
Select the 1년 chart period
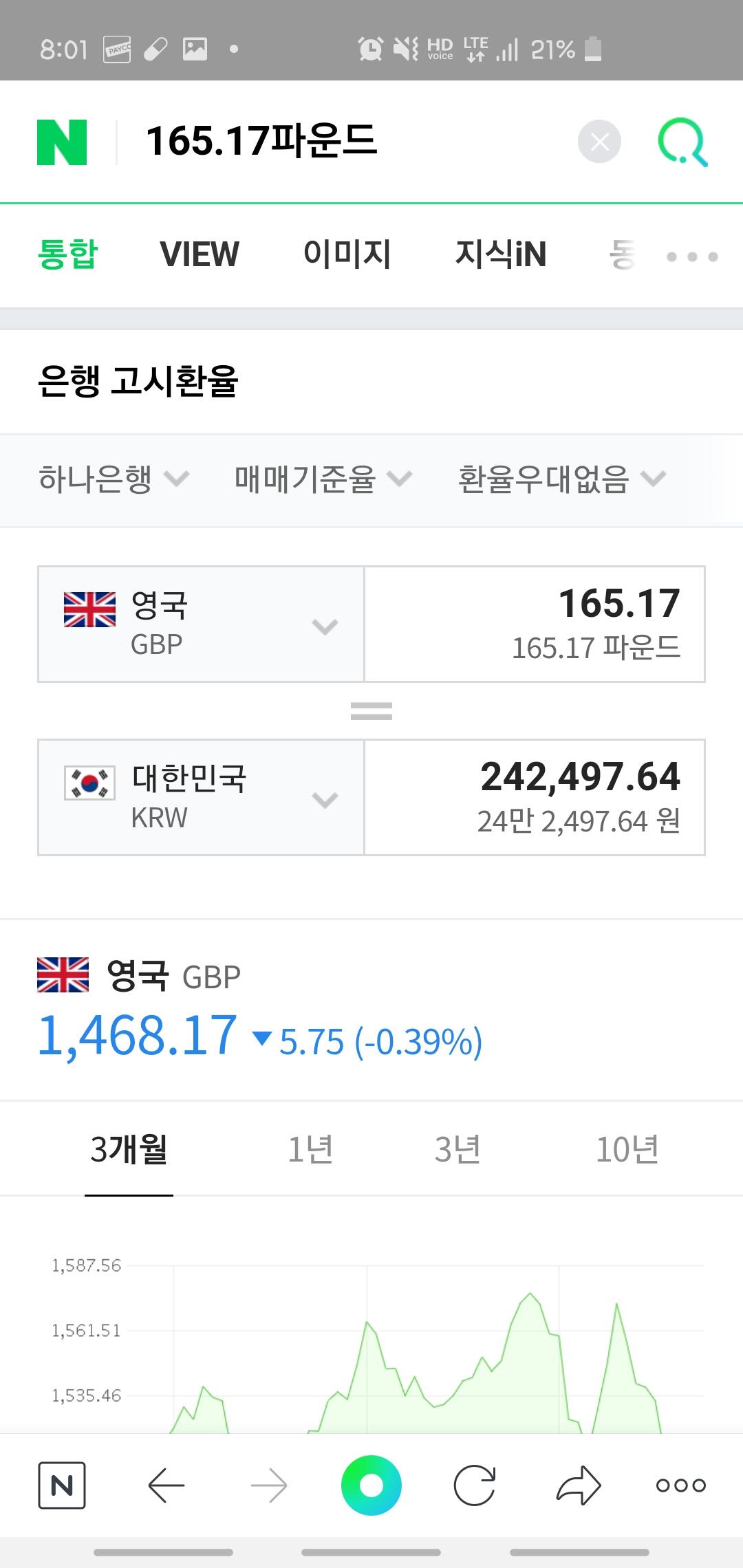click(310, 1150)
